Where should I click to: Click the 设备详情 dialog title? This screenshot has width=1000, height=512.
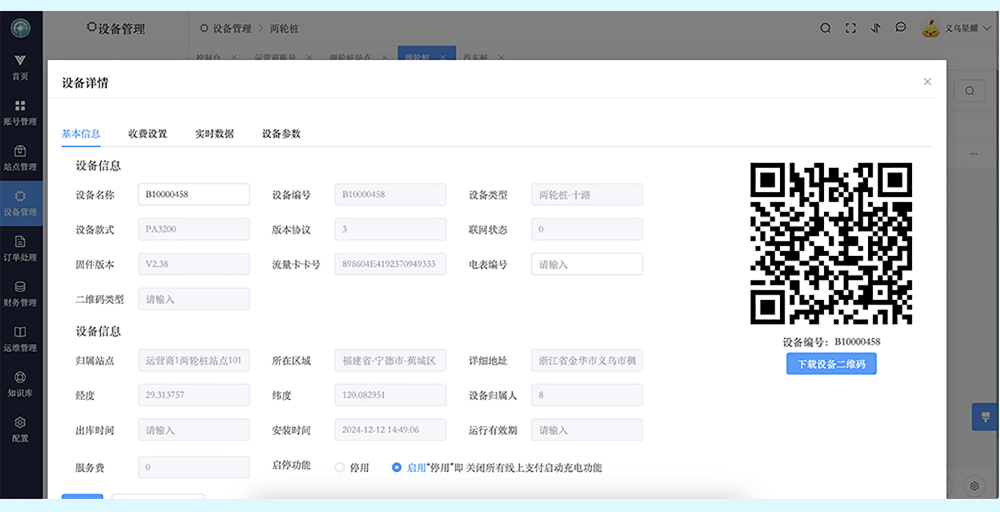coord(85,83)
